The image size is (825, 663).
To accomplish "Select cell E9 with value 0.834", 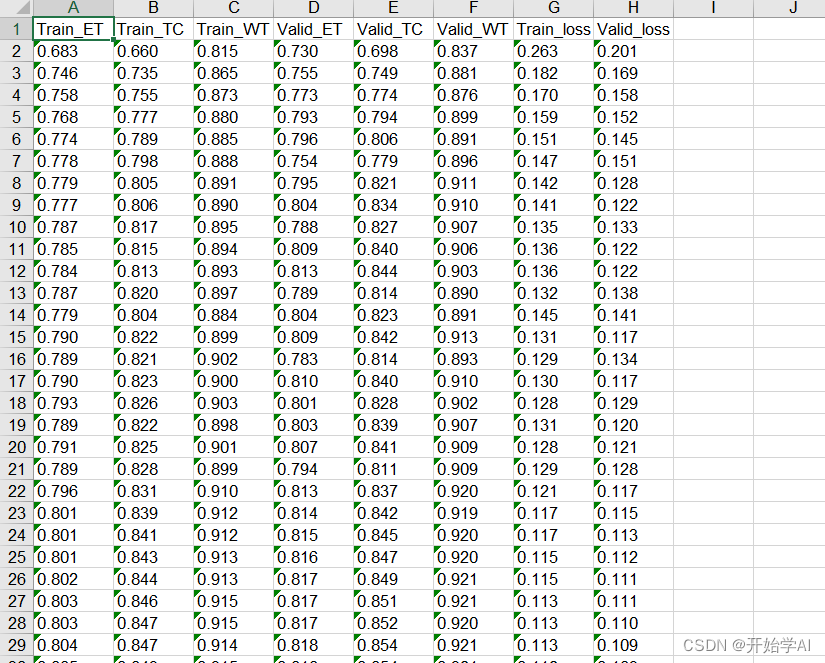I will point(393,205).
